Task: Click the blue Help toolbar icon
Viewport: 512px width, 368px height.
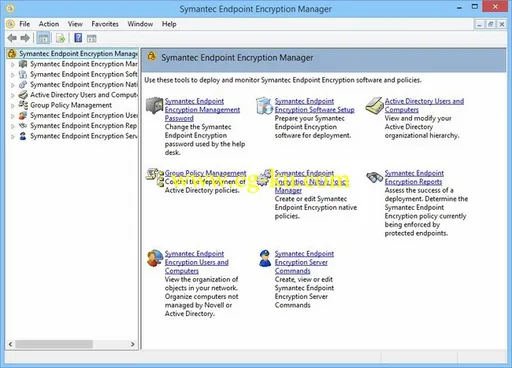Action: (x=78, y=38)
